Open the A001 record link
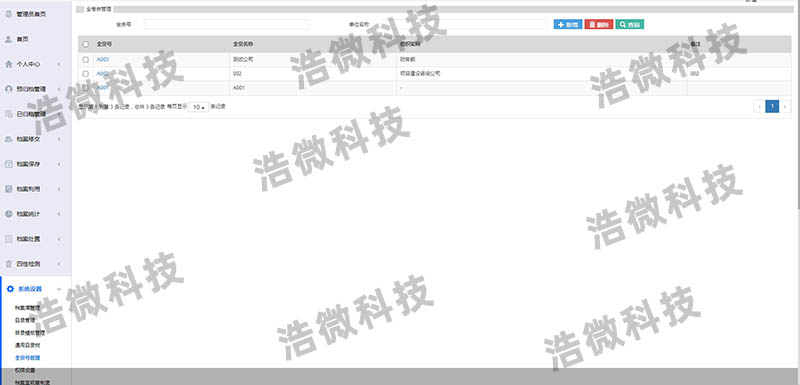The image size is (800, 385). (103, 88)
